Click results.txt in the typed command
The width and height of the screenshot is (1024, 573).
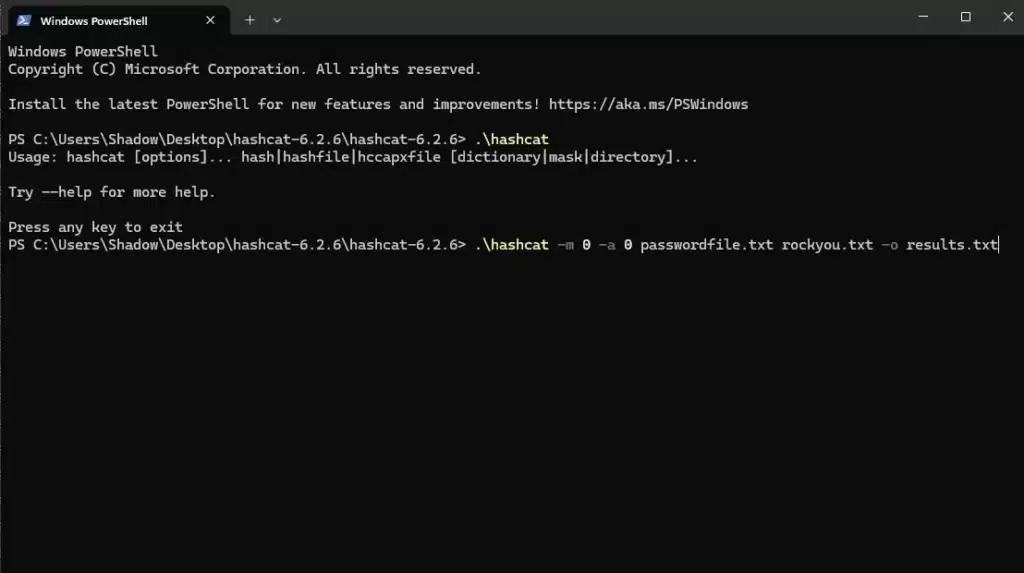click(952, 245)
